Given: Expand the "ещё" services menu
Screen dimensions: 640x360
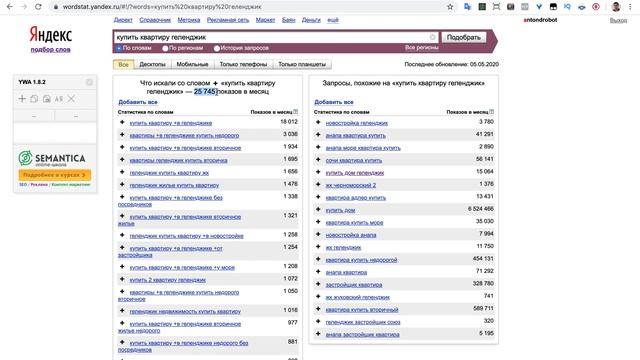Looking at the screenshot, I should pos(333,20).
